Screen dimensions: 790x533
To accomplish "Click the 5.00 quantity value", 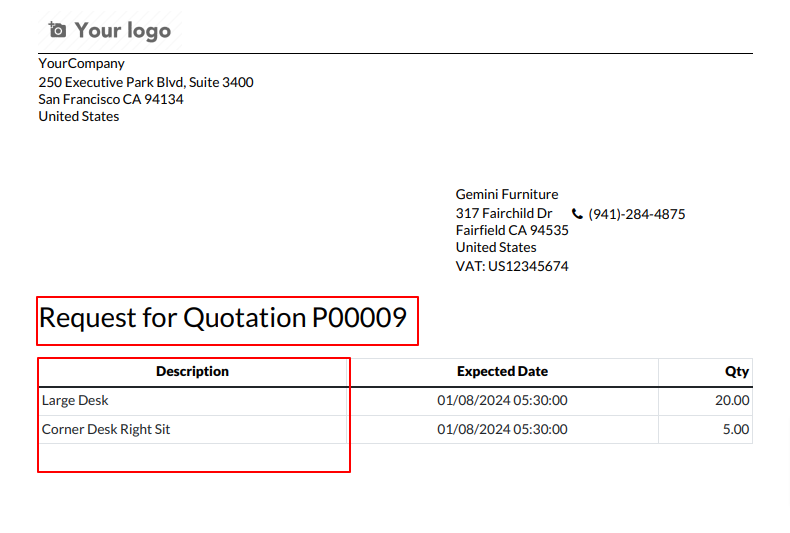I will click(x=735, y=429).
